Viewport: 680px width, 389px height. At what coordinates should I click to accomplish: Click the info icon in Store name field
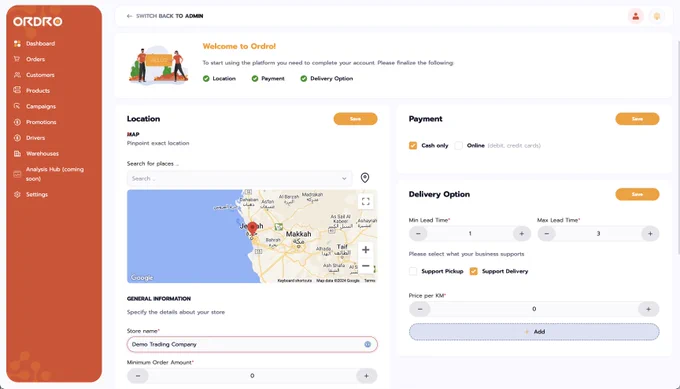pos(368,344)
